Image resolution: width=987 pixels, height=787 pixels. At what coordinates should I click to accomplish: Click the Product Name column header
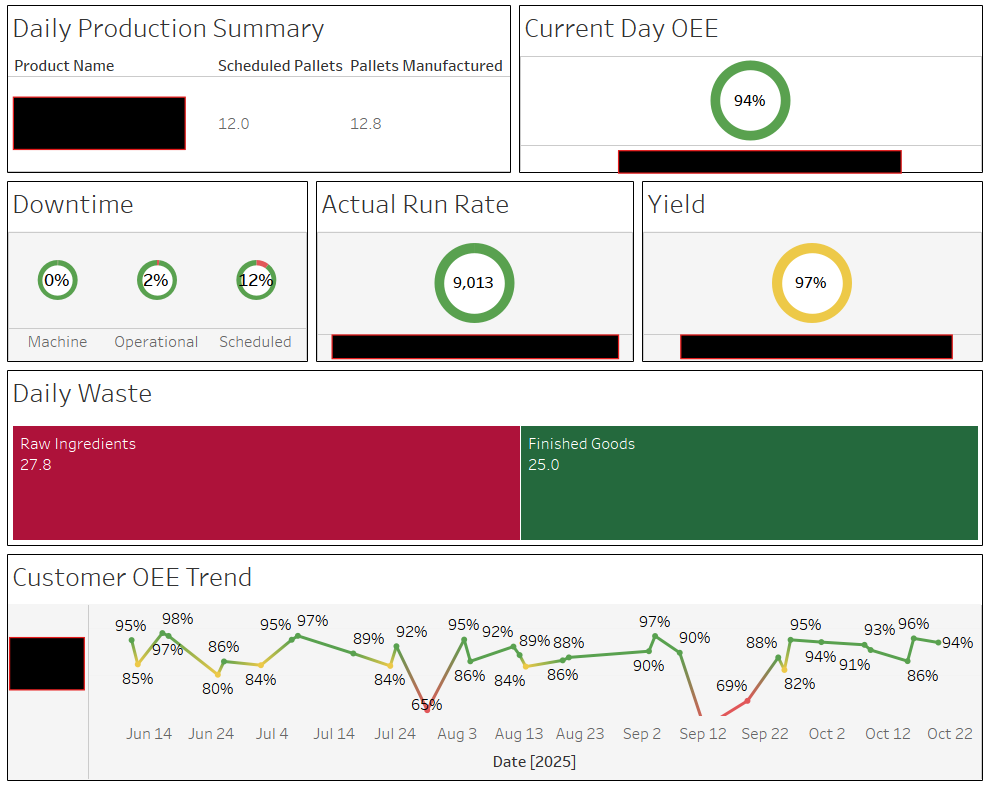tap(64, 66)
